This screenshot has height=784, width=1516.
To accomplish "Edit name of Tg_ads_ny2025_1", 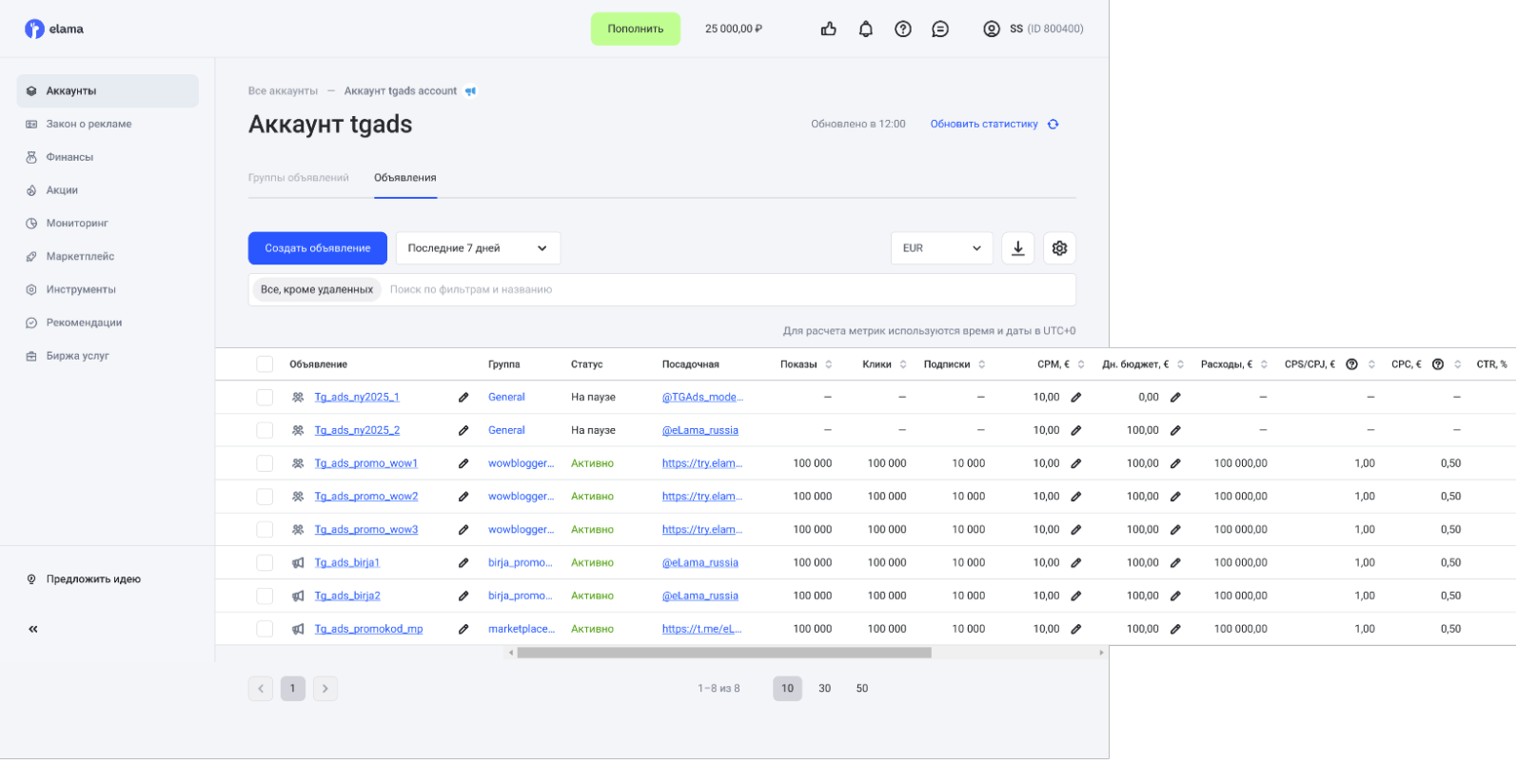I will coord(463,398).
